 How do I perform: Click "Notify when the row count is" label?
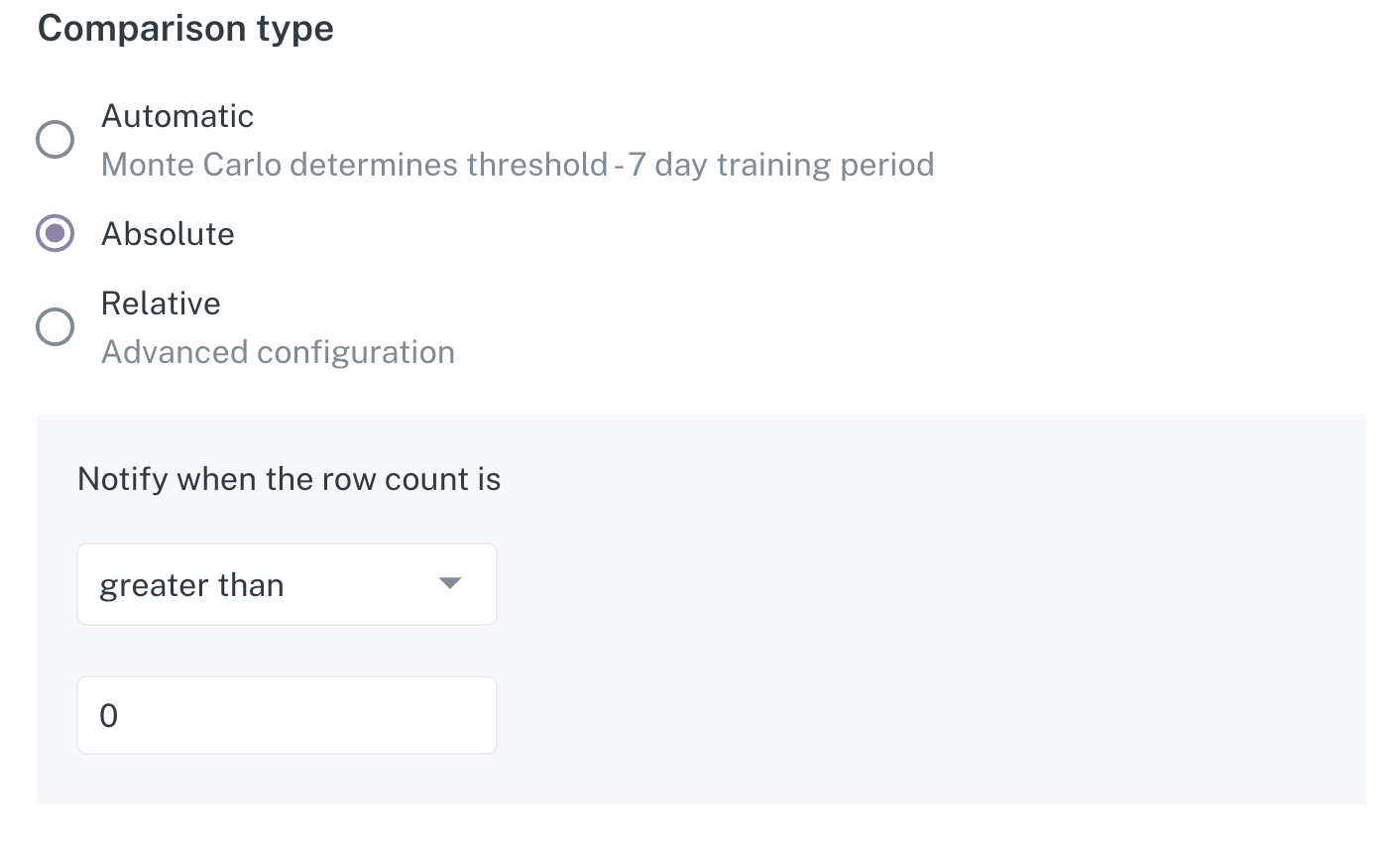289,479
